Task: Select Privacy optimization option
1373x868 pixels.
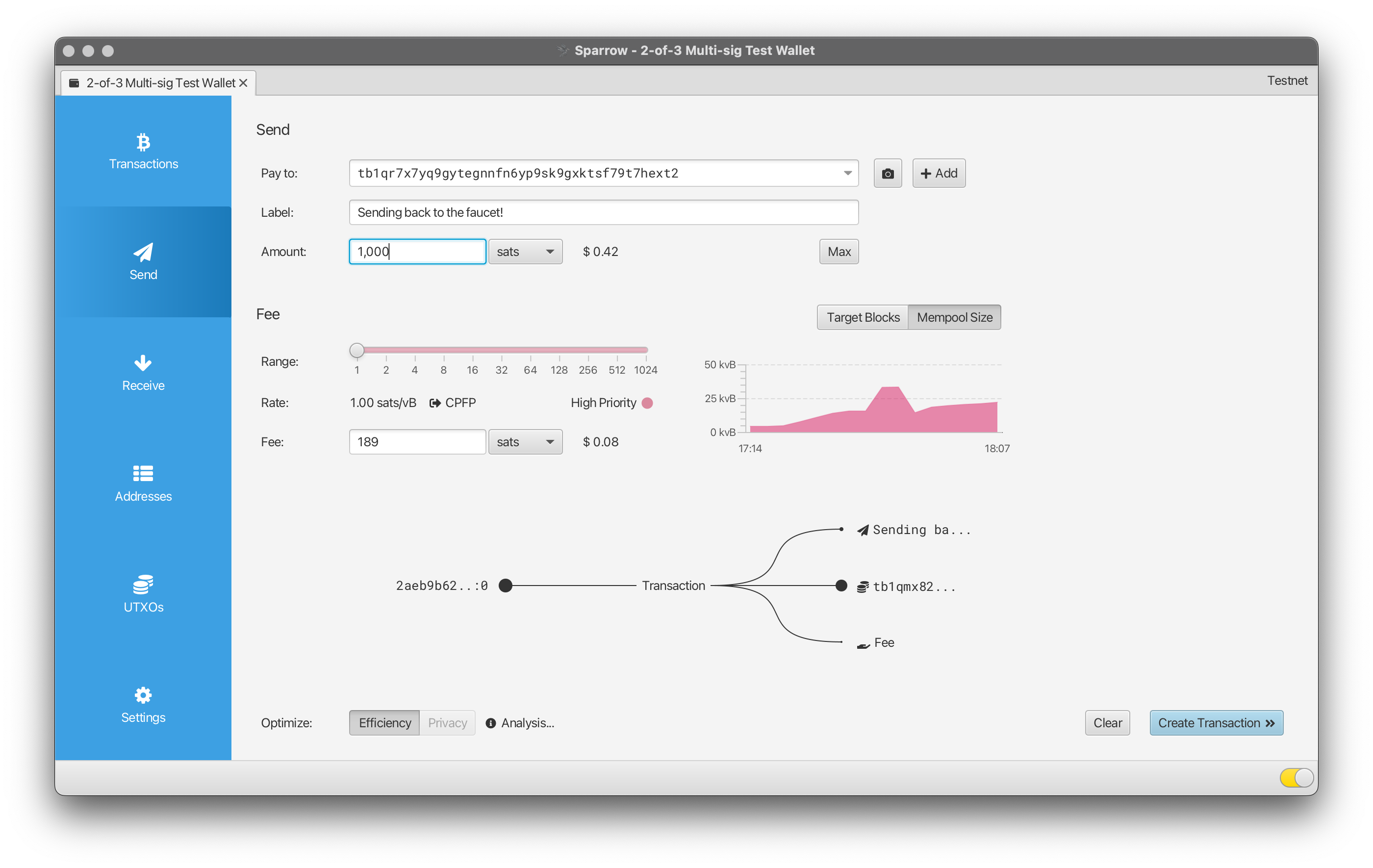Action: [x=447, y=723]
